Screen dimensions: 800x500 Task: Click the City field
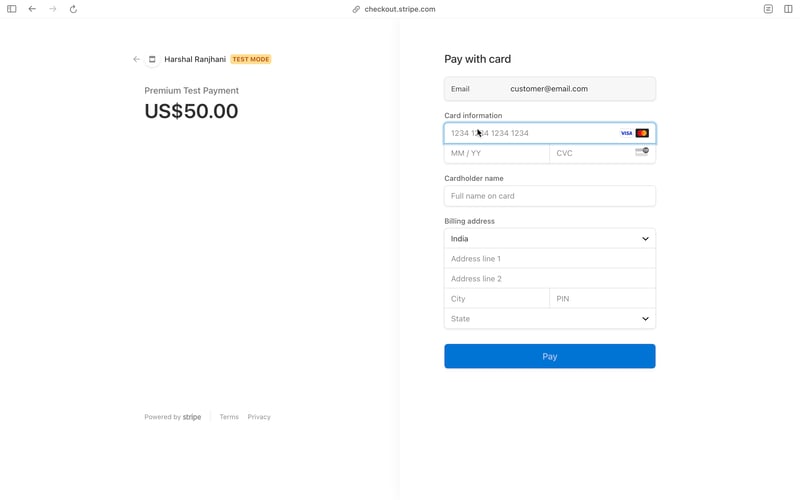497,298
